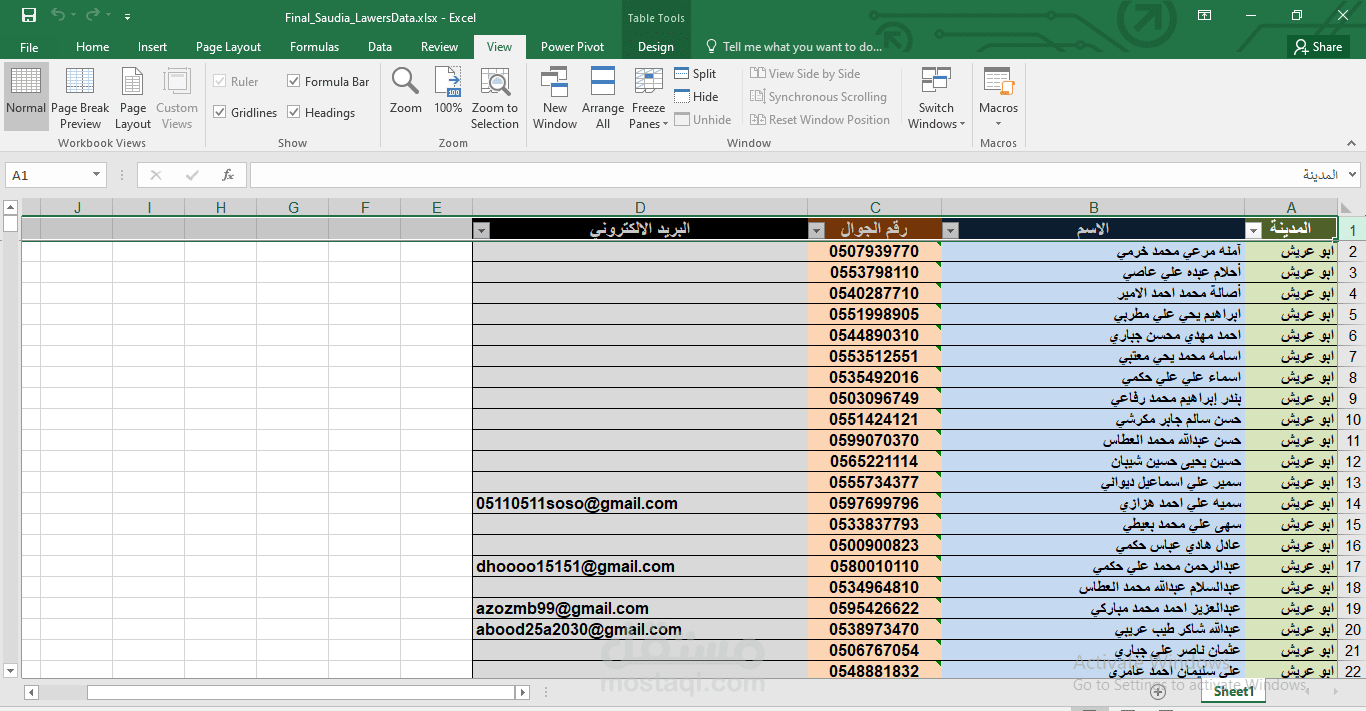
Task: Click Synchronous Scrolling
Action: (x=818, y=97)
